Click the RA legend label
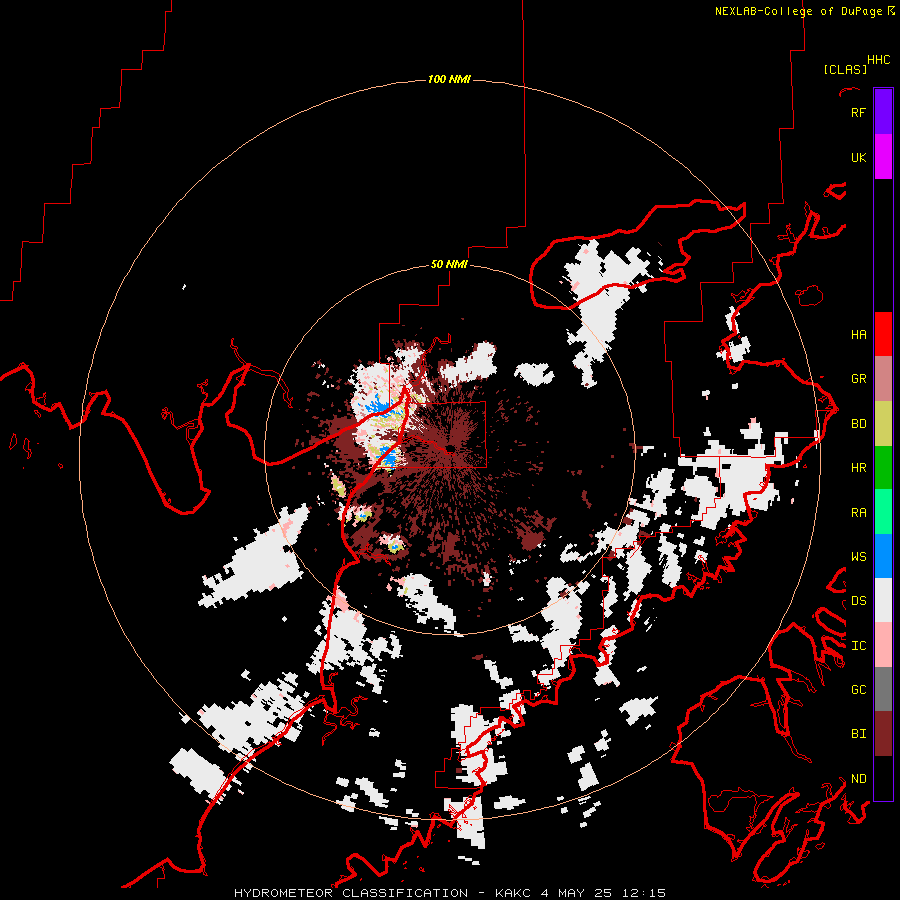This screenshot has width=900, height=900. 858,513
